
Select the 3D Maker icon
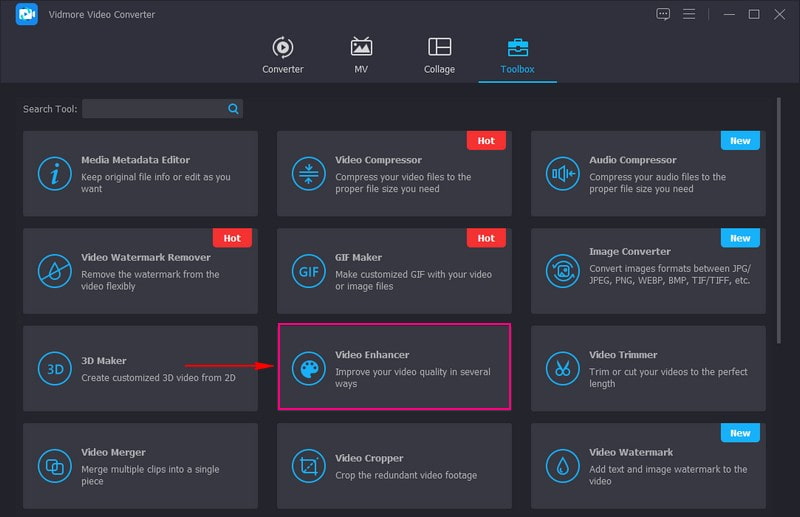(x=54, y=368)
